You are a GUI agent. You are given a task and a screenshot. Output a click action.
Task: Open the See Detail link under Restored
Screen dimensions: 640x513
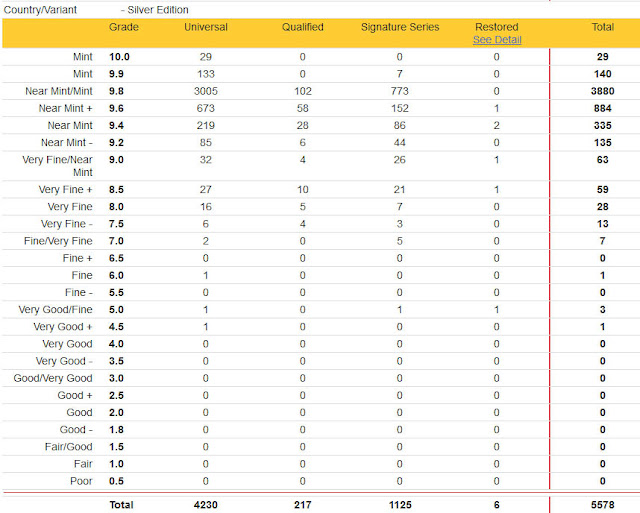click(x=497, y=40)
